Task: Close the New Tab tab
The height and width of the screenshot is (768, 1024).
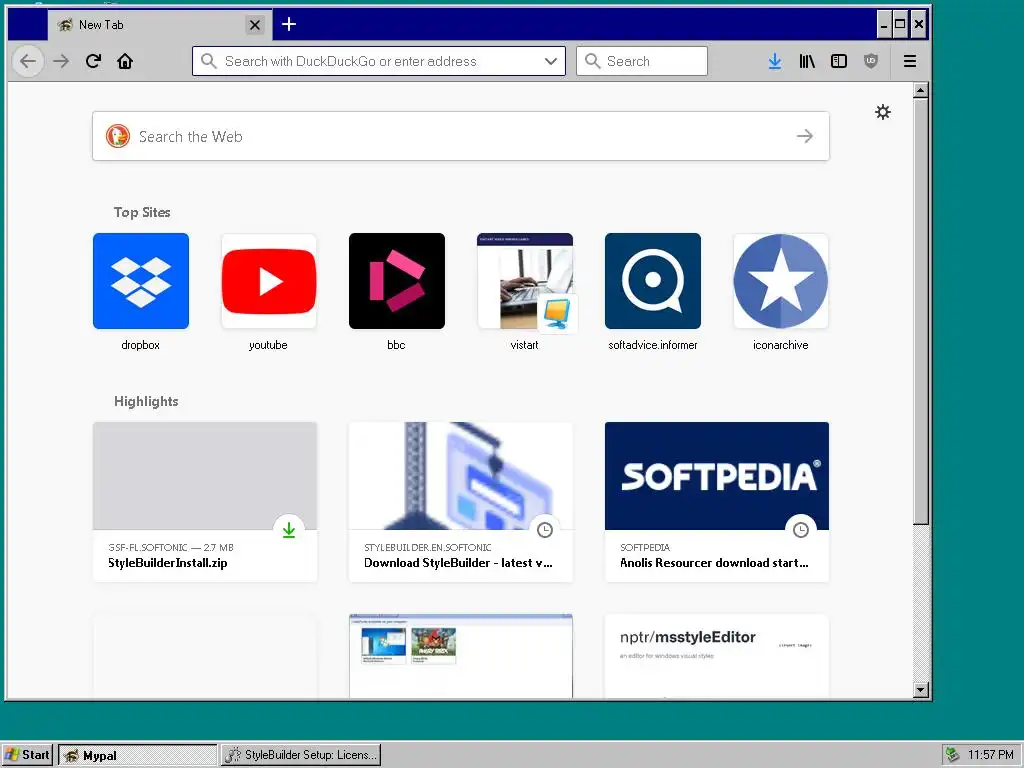Action: pos(255,25)
